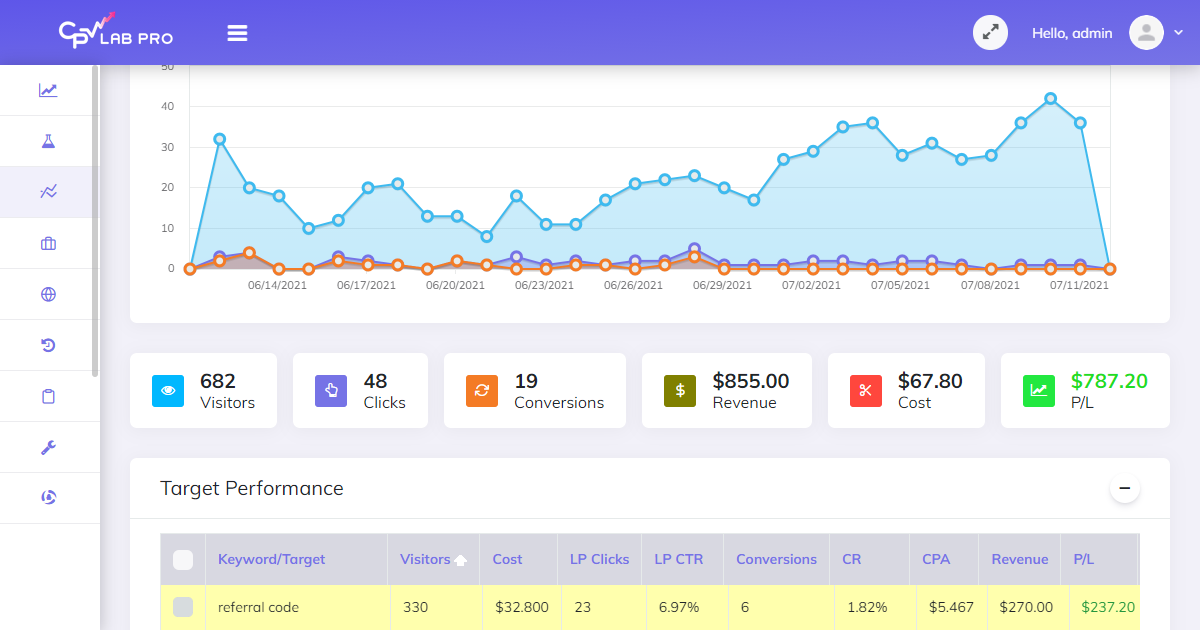
Task: Click the fullscreen expand arrows button
Action: pos(990,32)
